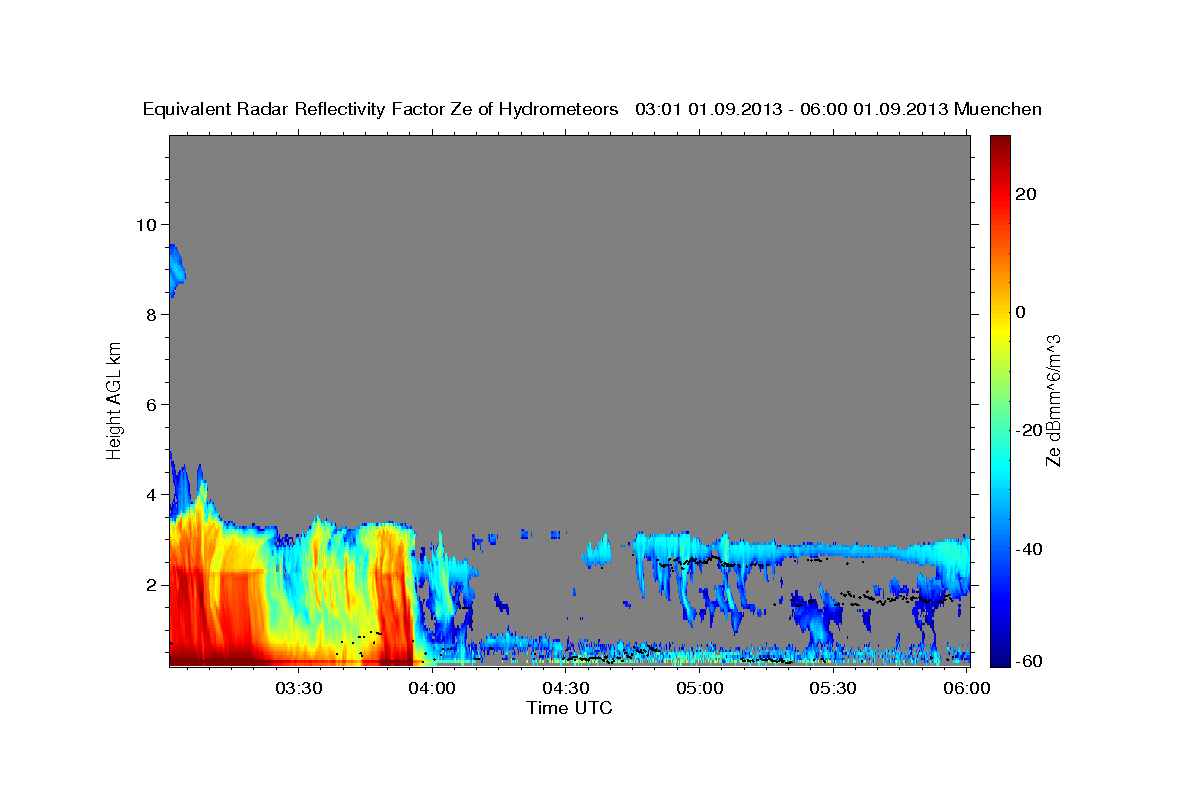This screenshot has height=800, width=1200.
Task: Click the height tick label 10
Action: coord(146,224)
